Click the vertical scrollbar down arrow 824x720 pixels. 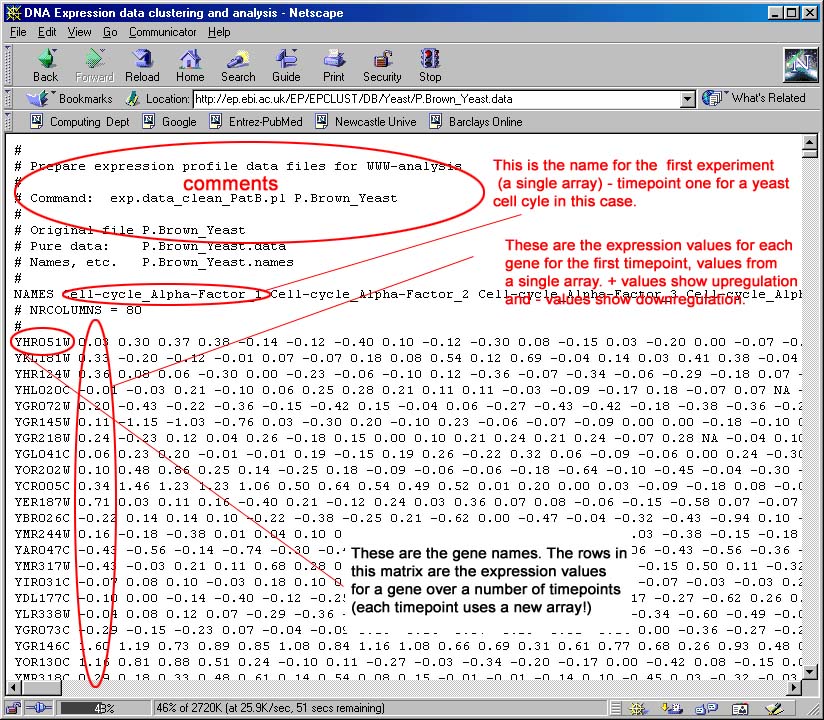809,688
